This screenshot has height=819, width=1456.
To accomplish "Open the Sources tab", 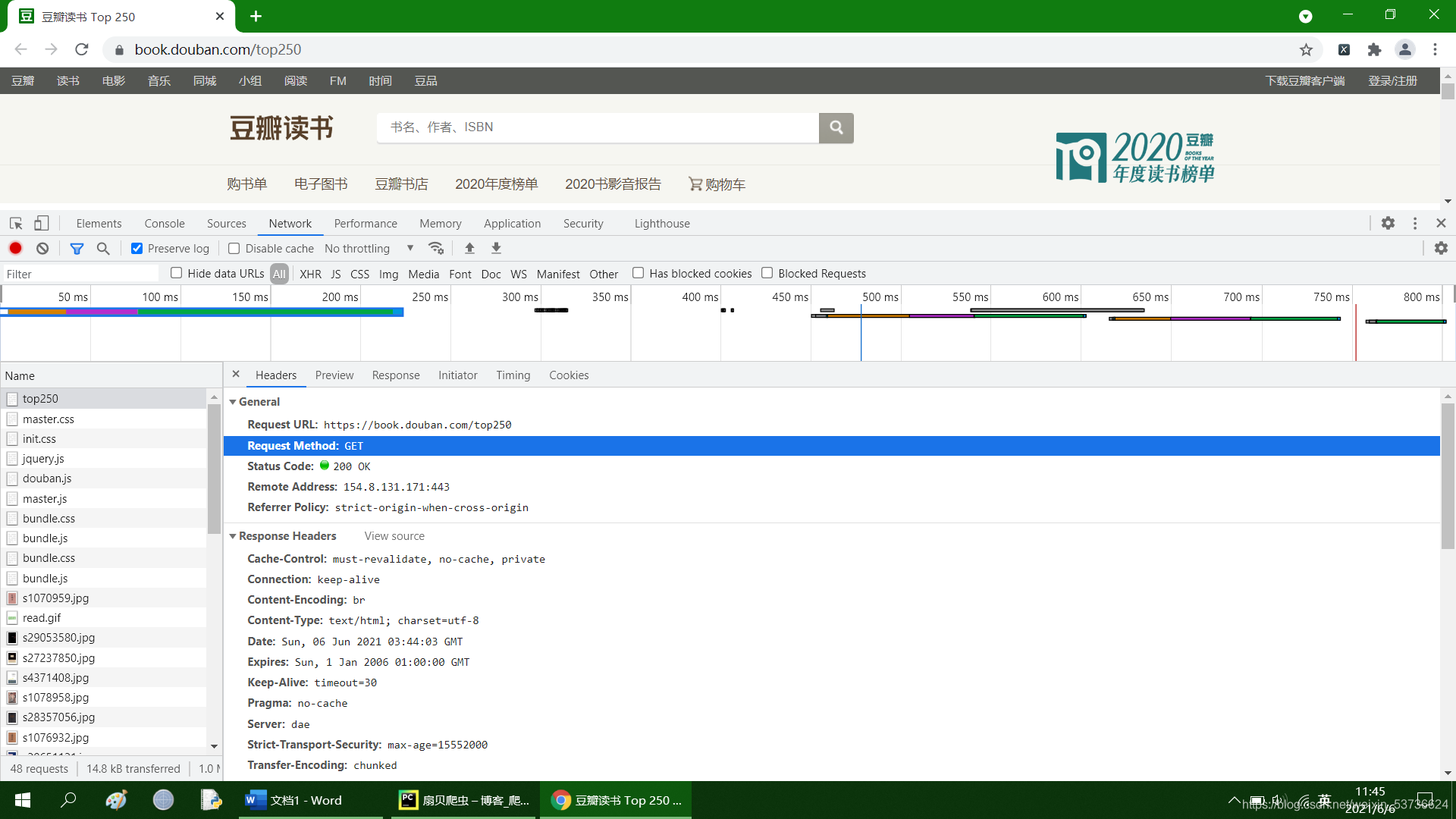I will pos(226,223).
